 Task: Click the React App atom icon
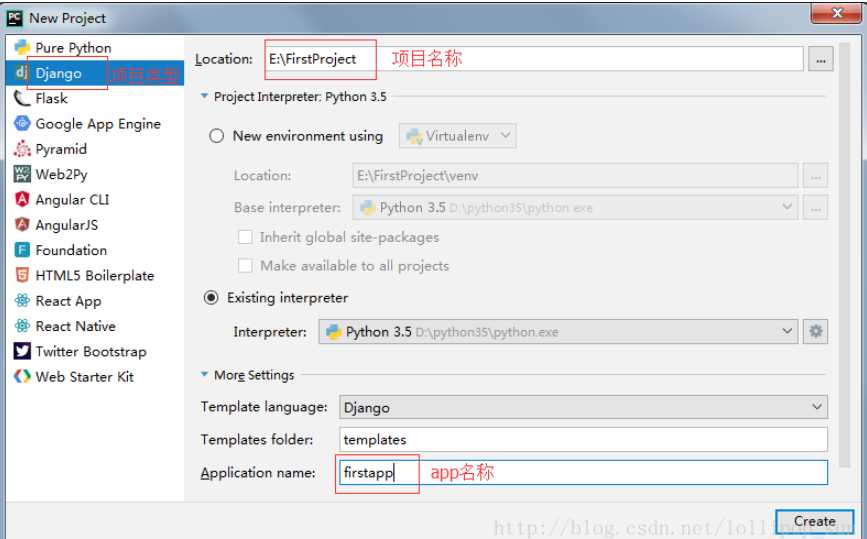click(x=22, y=300)
